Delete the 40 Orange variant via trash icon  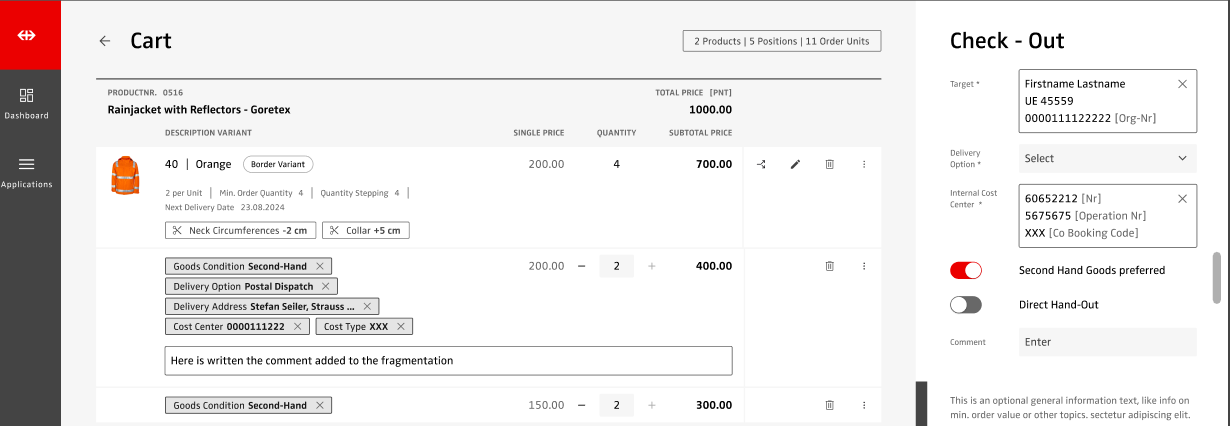point(829,164)
